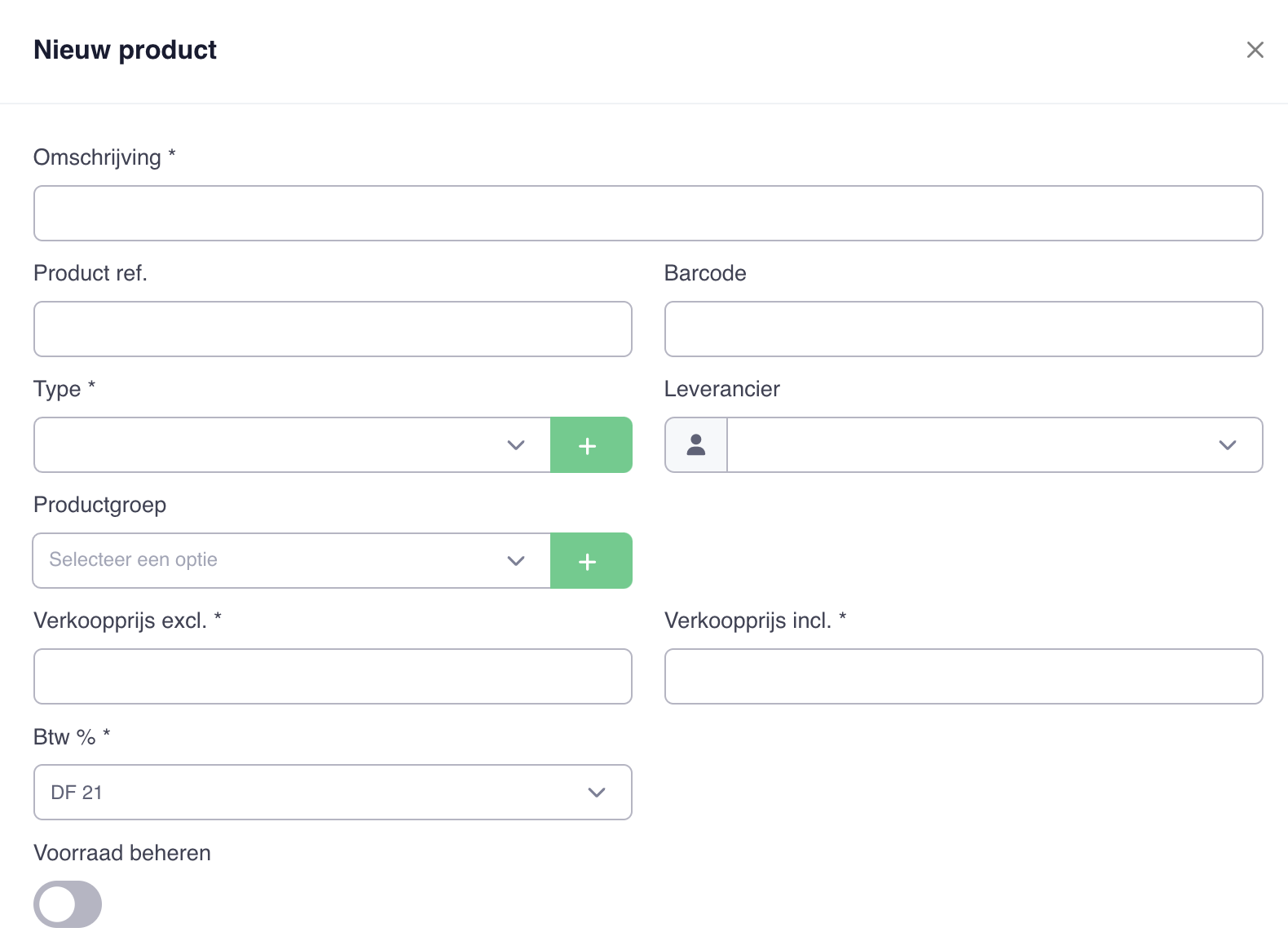Click the Nieuw product heading
This screenshot has height=941, width=1288.
pyautogui.click(x=125, y=50)
